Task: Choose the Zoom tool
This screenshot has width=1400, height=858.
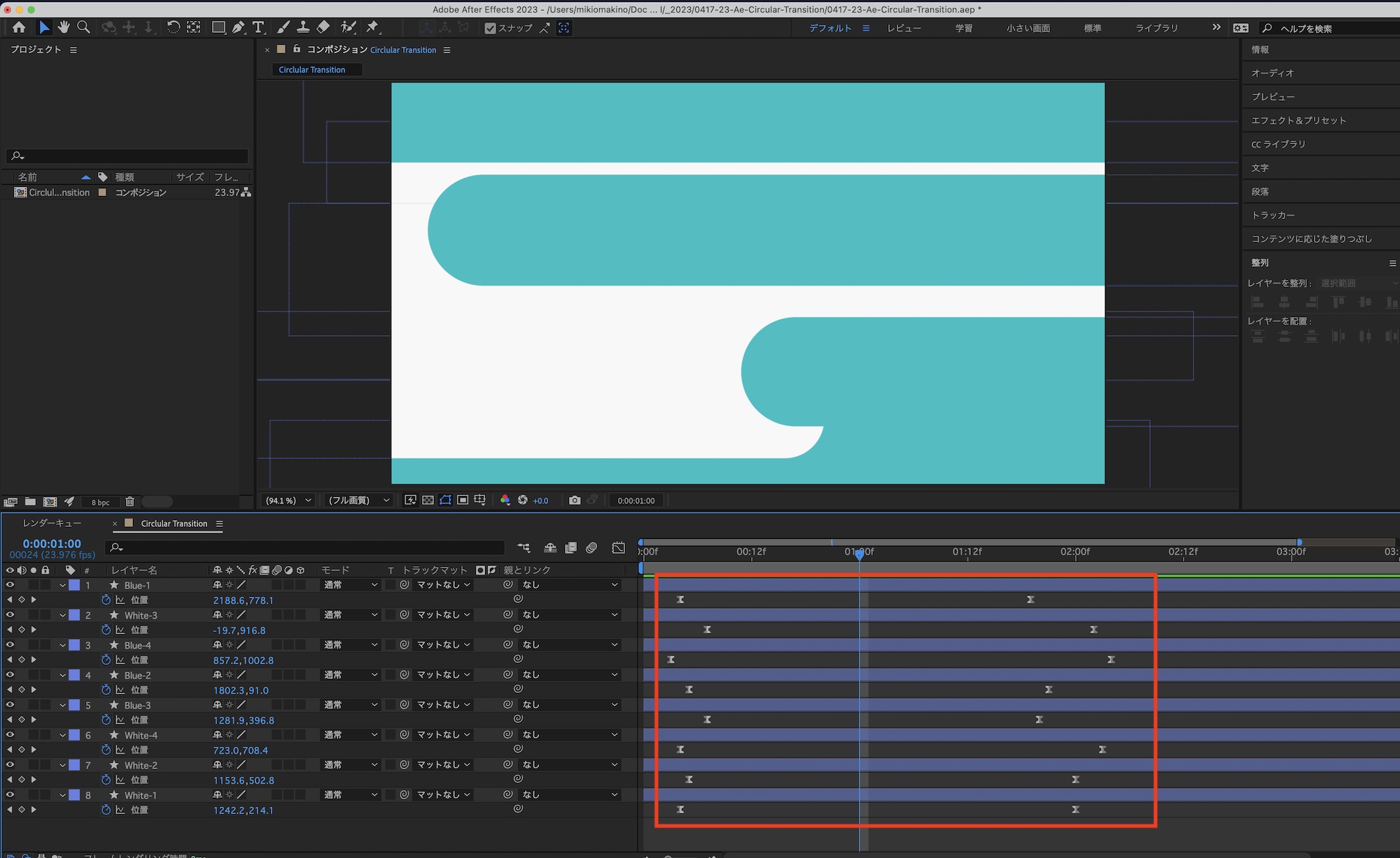Action: (x=83, y=27)
